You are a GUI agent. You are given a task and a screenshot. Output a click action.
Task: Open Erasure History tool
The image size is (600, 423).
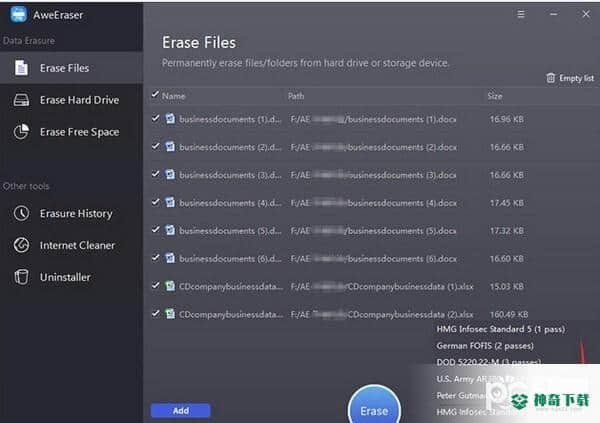pos(72,213)
